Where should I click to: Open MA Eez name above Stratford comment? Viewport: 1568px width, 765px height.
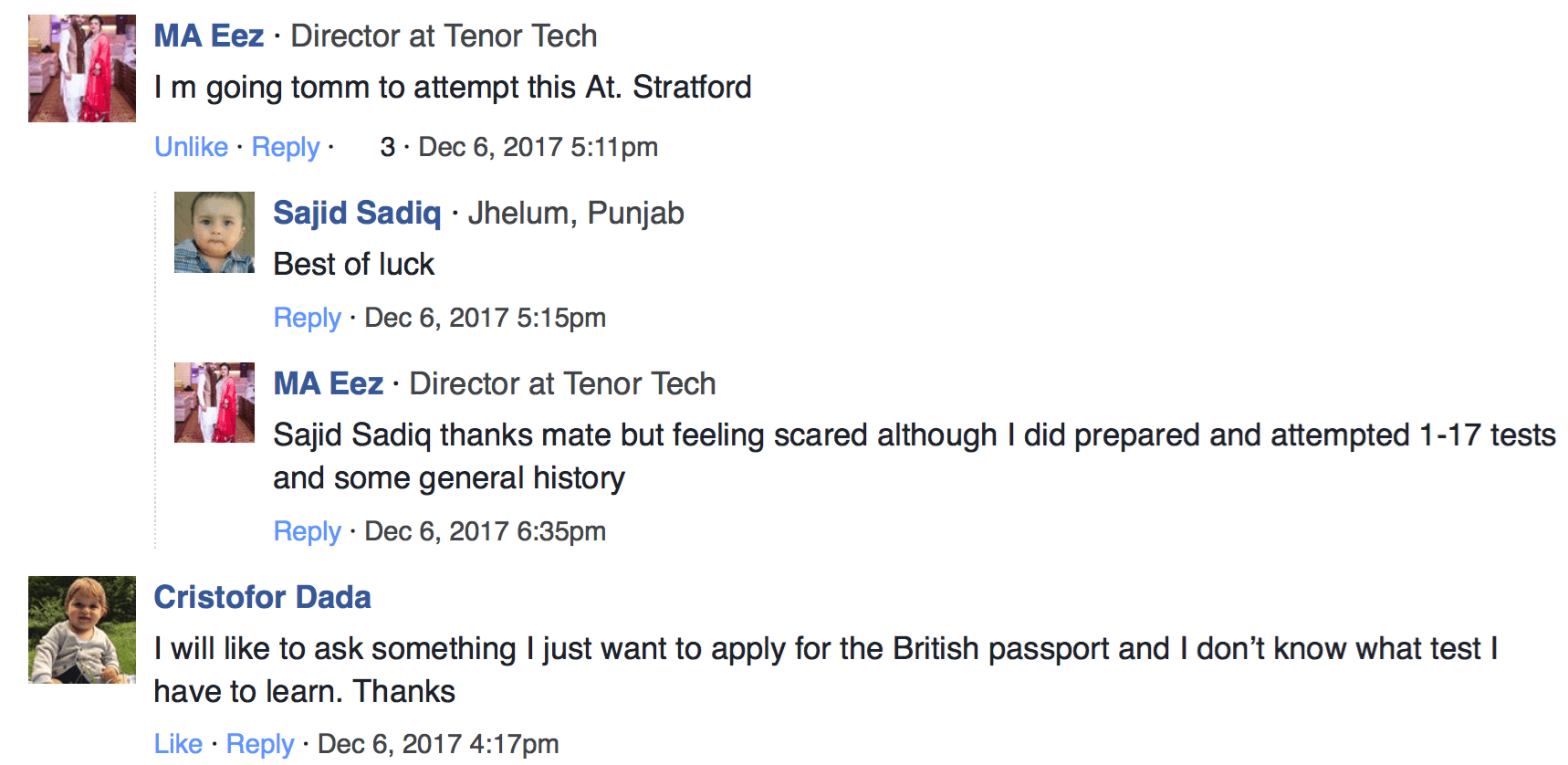click(209, 37)
